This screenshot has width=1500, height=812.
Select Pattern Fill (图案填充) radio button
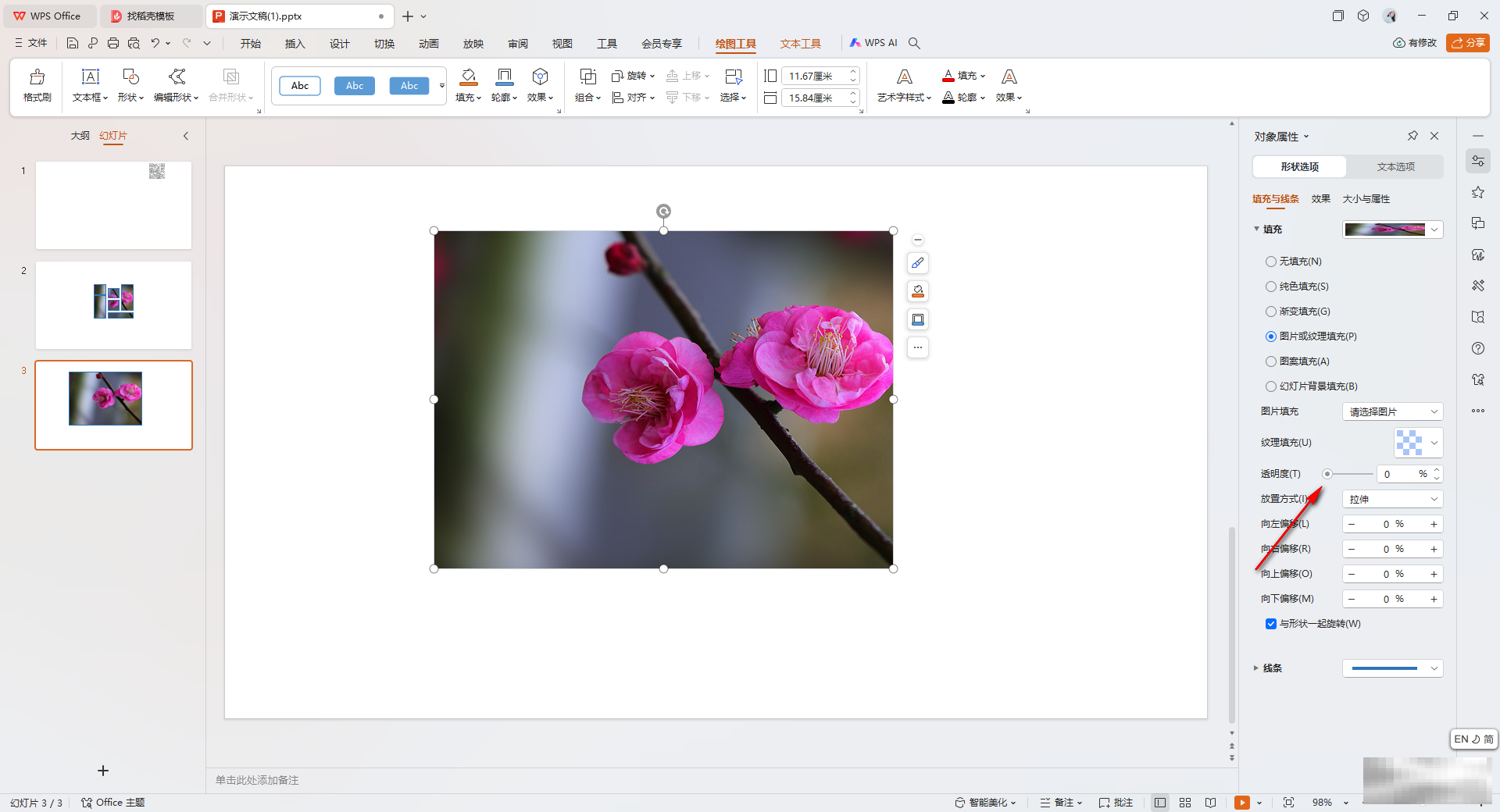pos(1271,361)
